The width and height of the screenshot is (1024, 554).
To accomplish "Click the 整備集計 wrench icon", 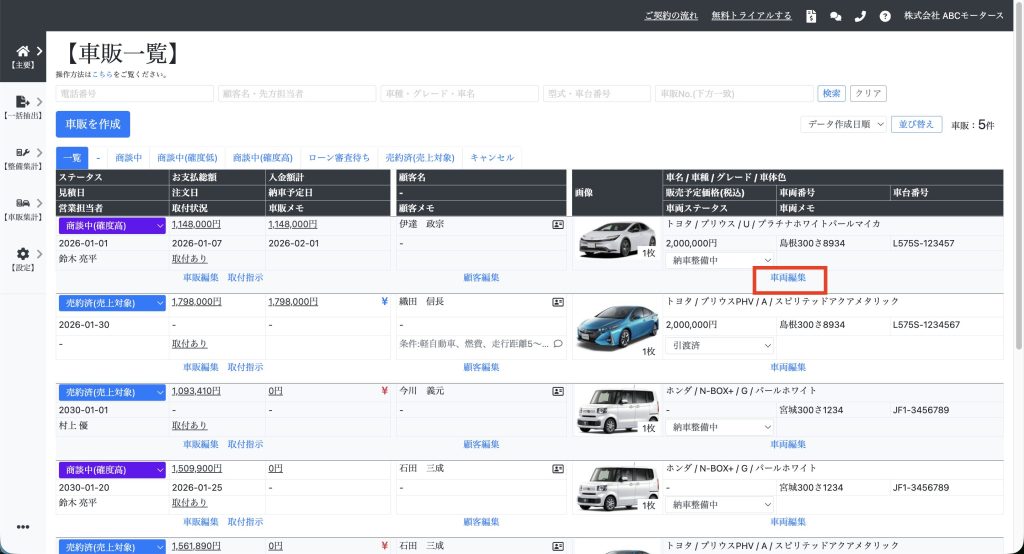I will [x=23, y=153].
